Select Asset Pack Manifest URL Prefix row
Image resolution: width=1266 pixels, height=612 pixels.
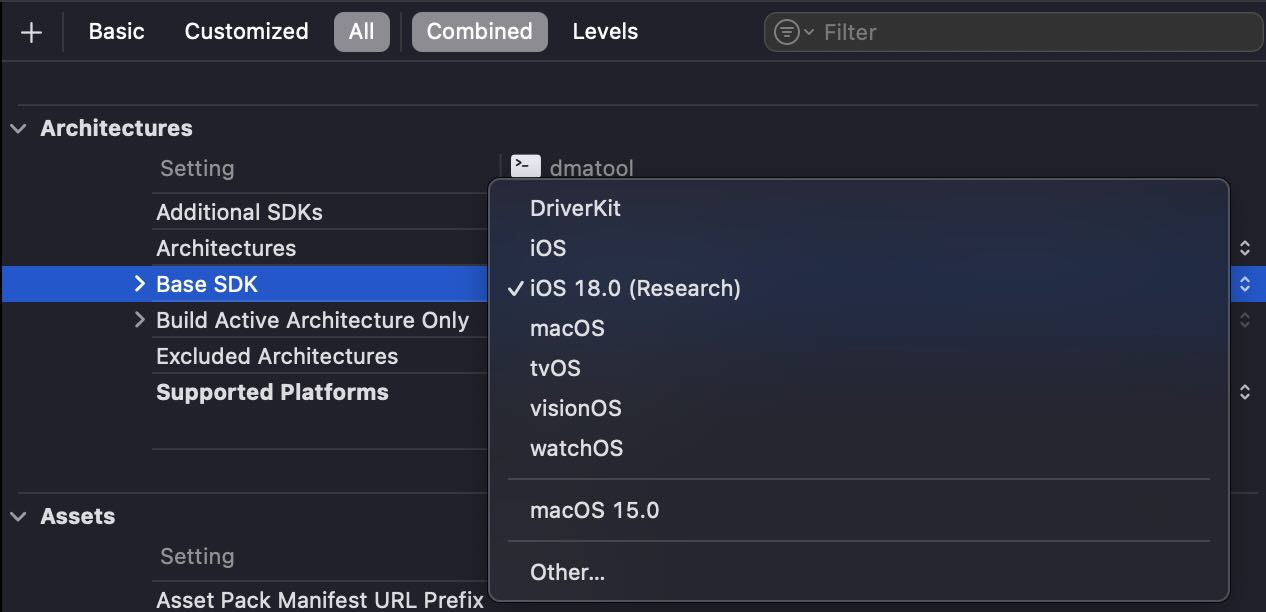coord(320,600)
